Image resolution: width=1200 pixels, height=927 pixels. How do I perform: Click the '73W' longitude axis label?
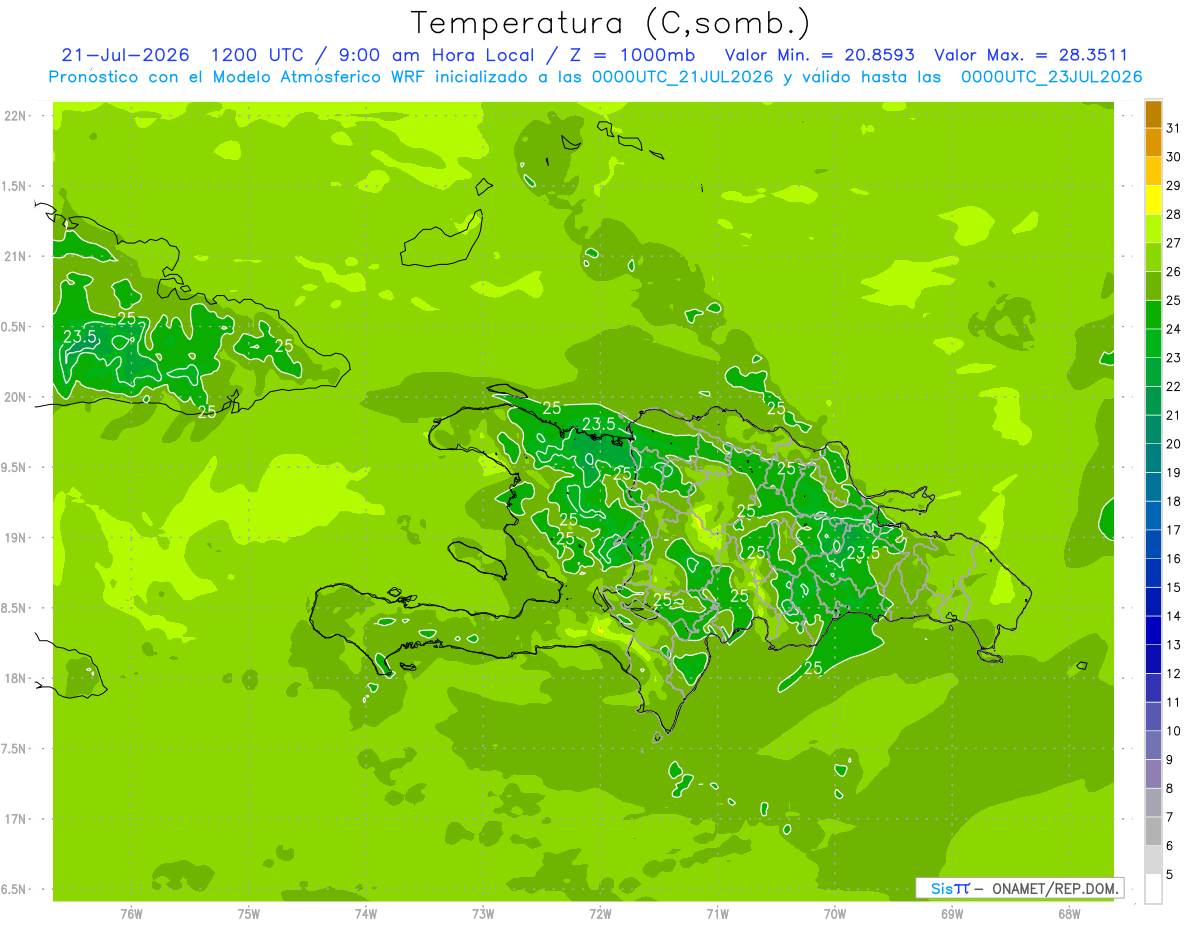[x=483, y=913]
